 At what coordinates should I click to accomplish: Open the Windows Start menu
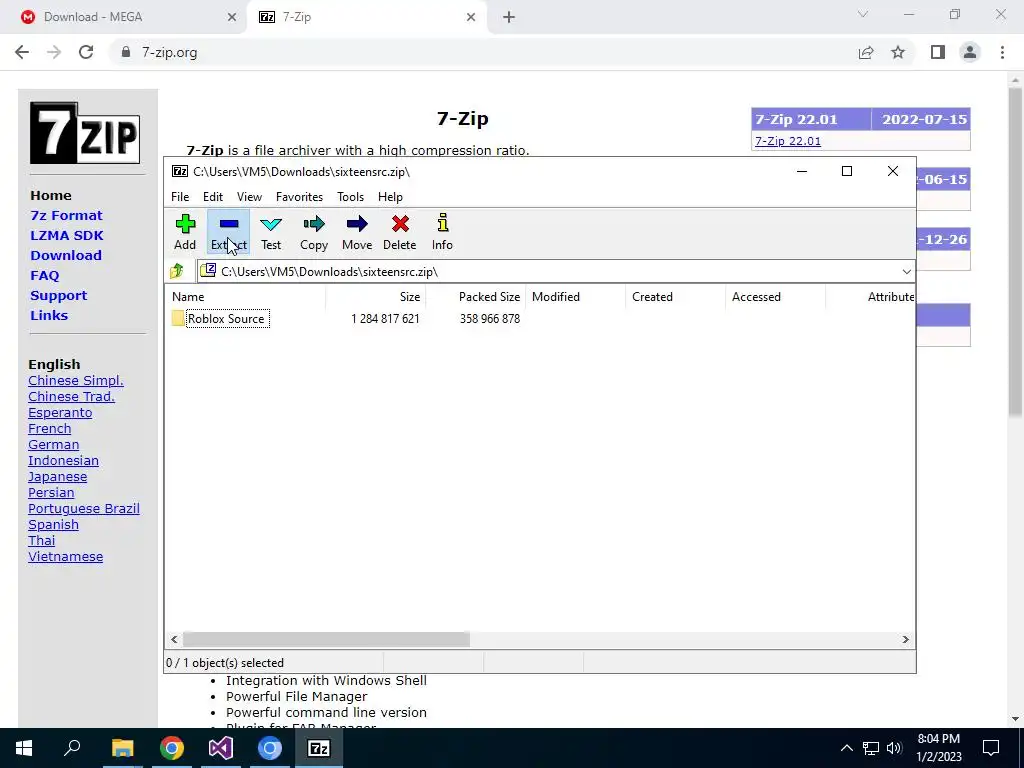(x=24, y=748)
